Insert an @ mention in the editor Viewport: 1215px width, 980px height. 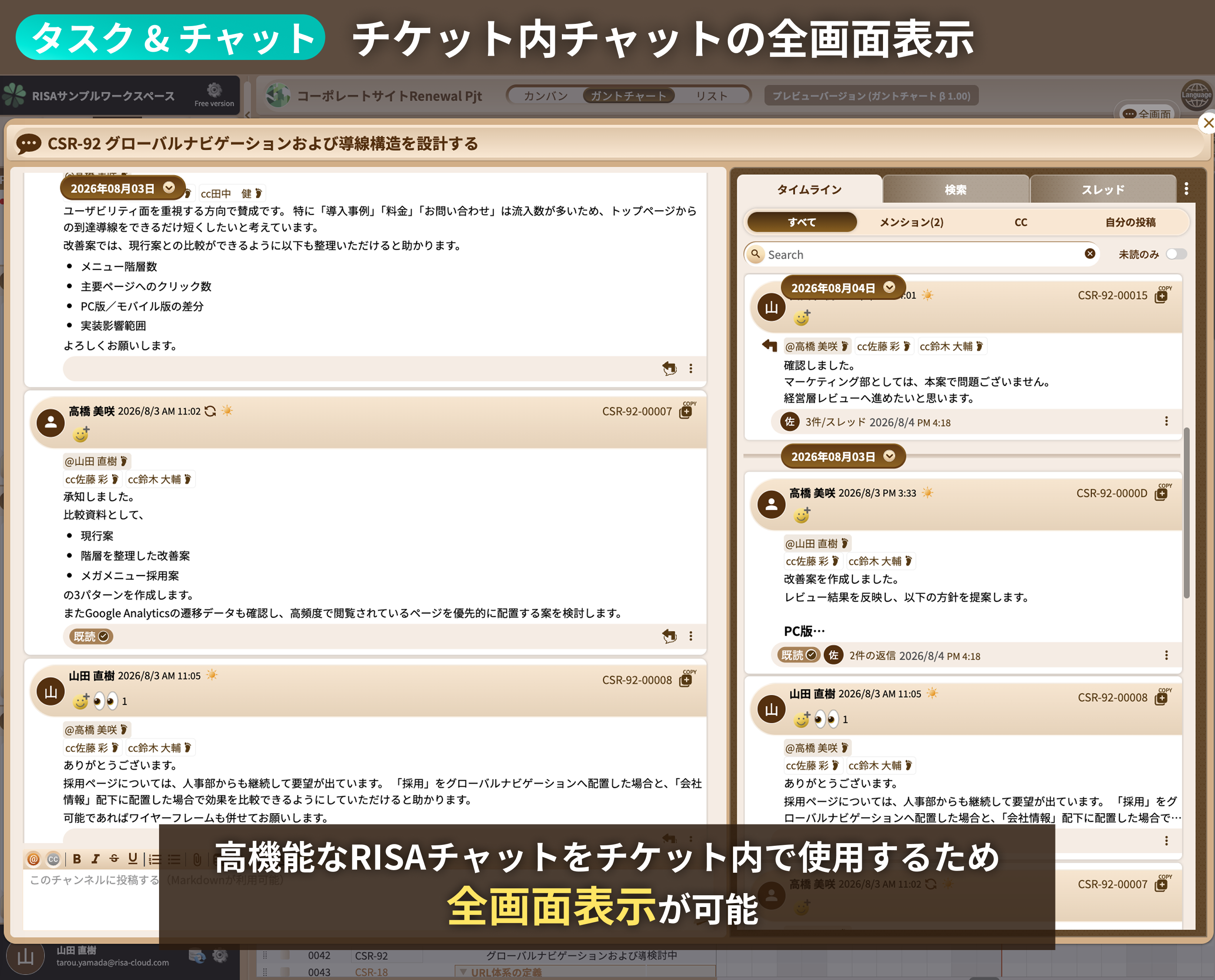click(x=33, y=859)
